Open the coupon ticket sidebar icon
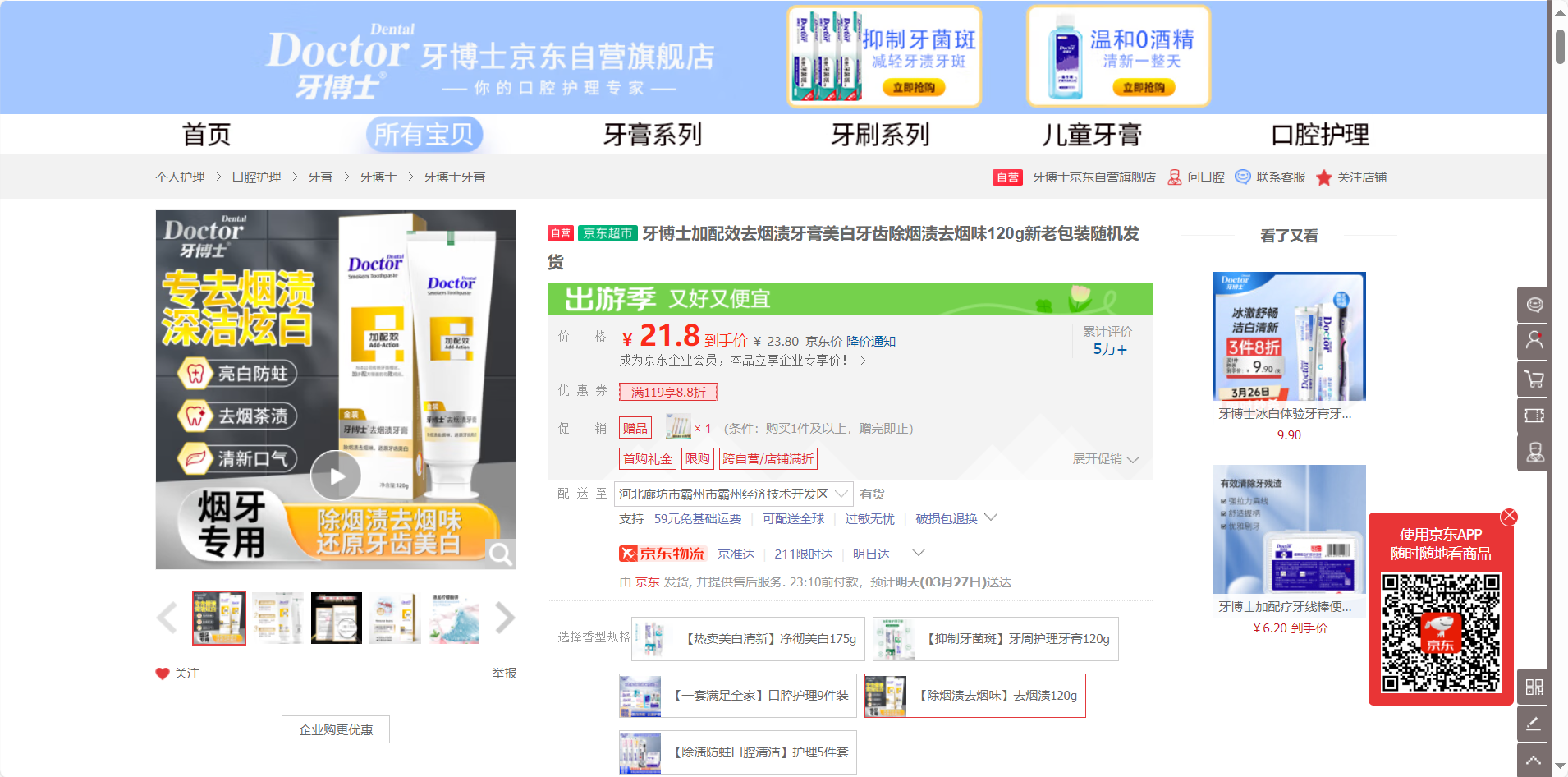This screenshot has height=777, width=1568. (x=1533, y=416)
